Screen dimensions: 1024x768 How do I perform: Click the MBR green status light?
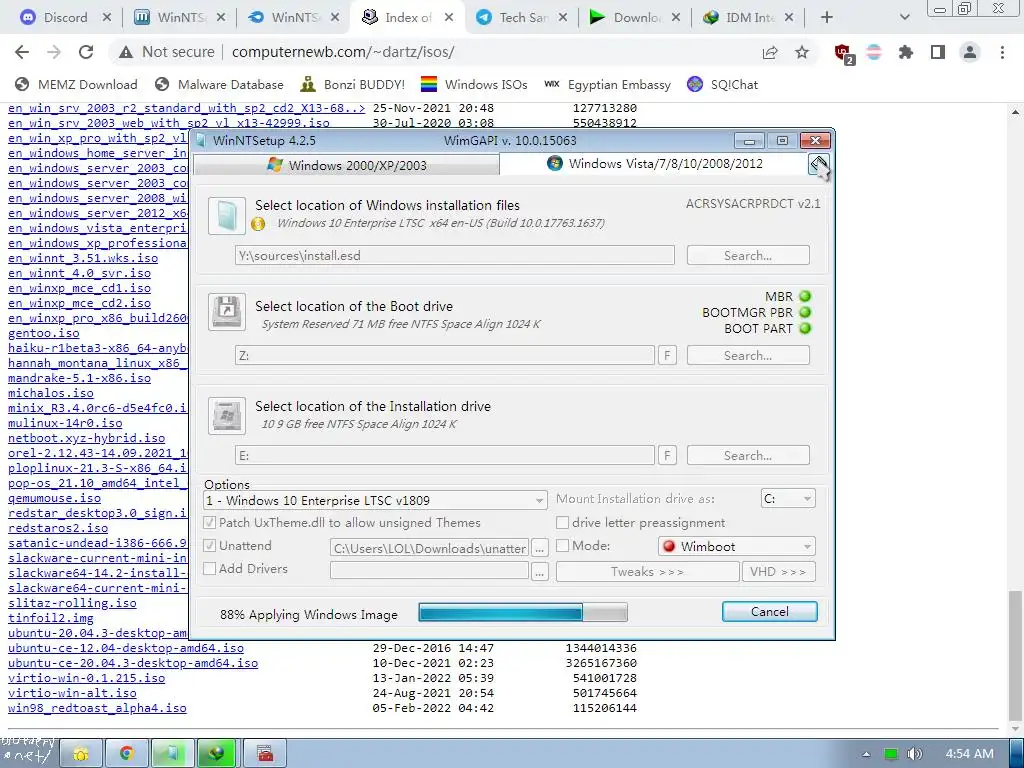pyautogui.click(x=805, y=296)
